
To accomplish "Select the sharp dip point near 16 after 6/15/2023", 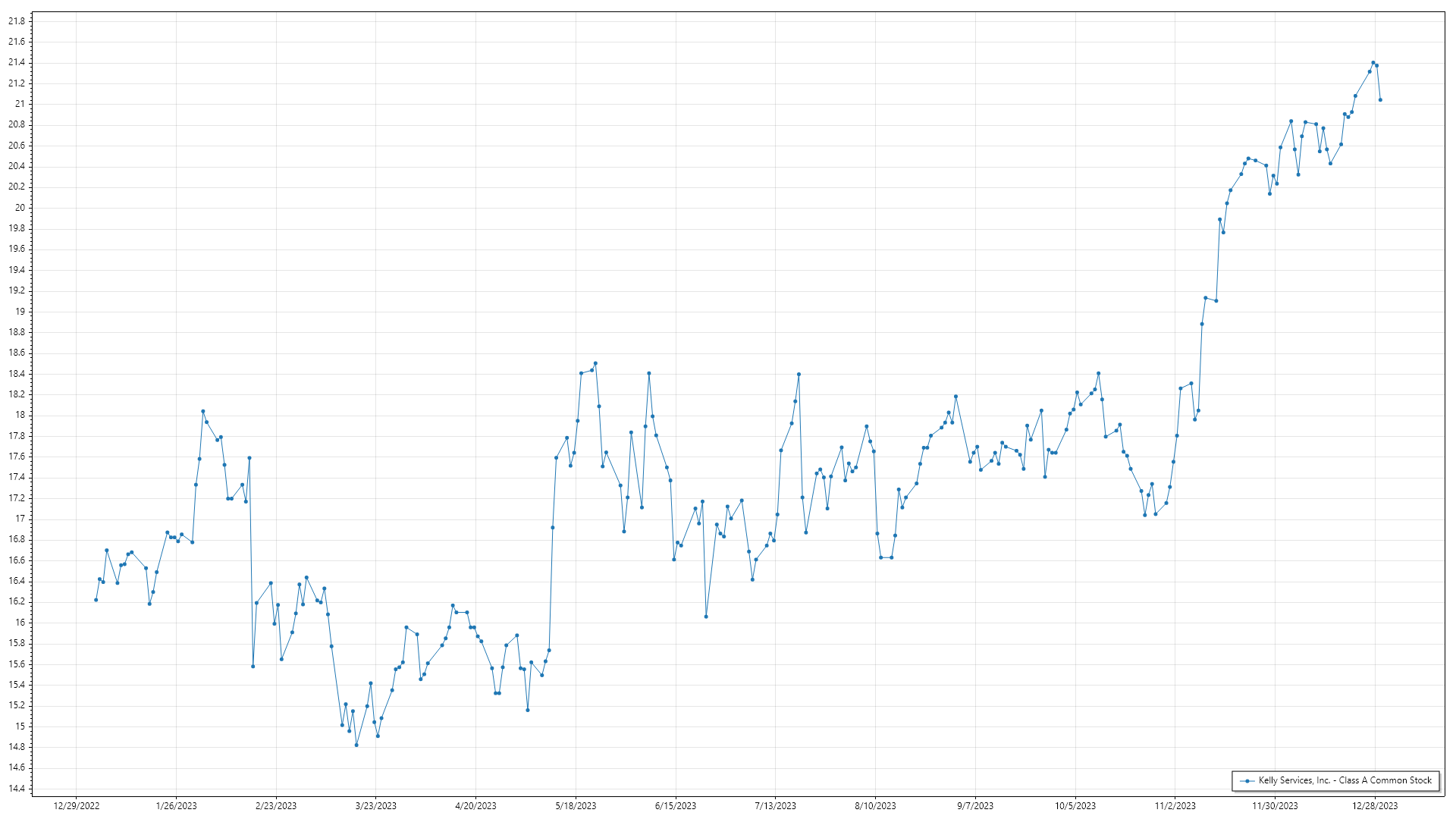I will (706, 617).
